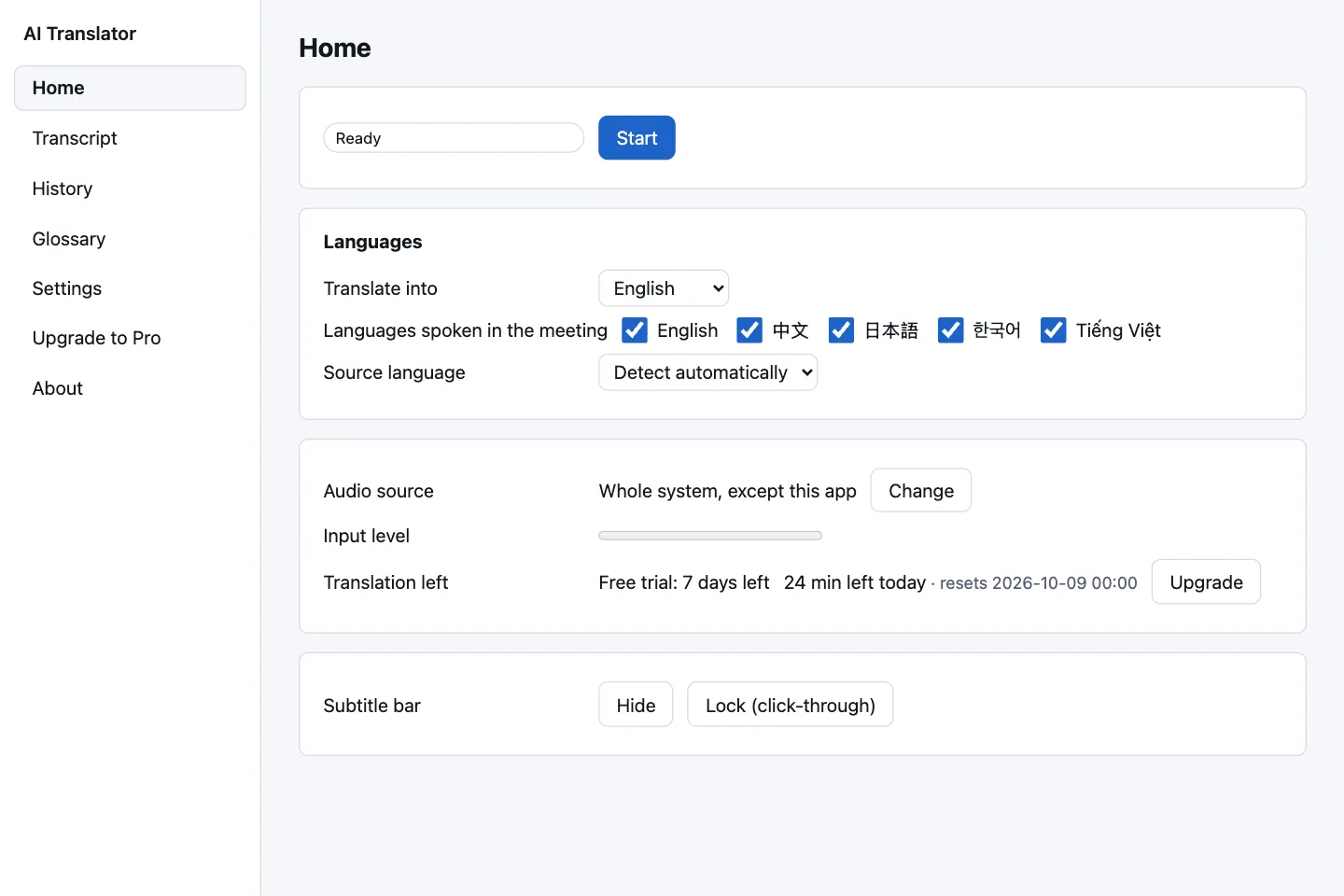The height and width of the screenshot is (896, 1344).
Task: Click the 'Free trial: 7 days left' text
Action: click(x=684, y=582)
